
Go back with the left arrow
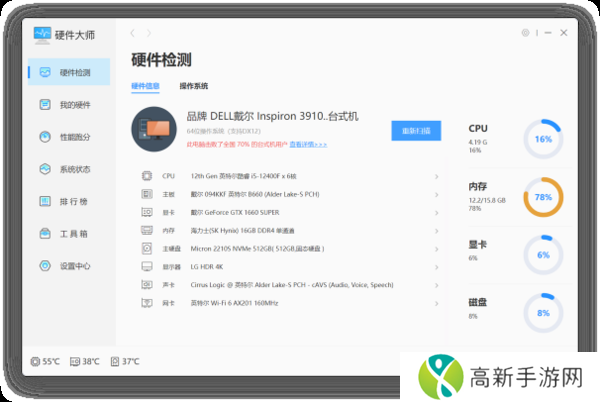[132, 33]
